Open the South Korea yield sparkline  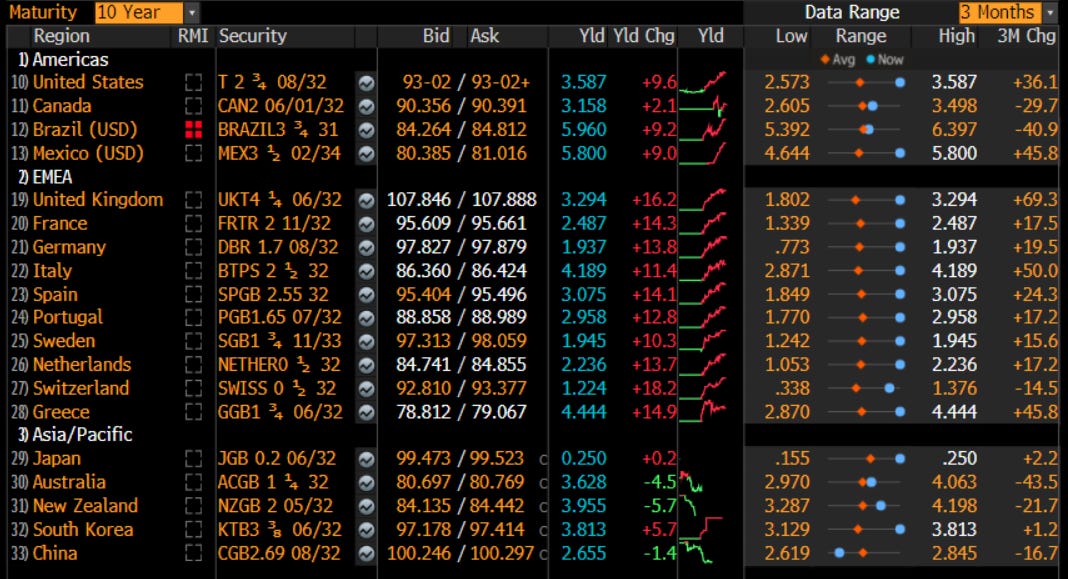coord(701,529)
